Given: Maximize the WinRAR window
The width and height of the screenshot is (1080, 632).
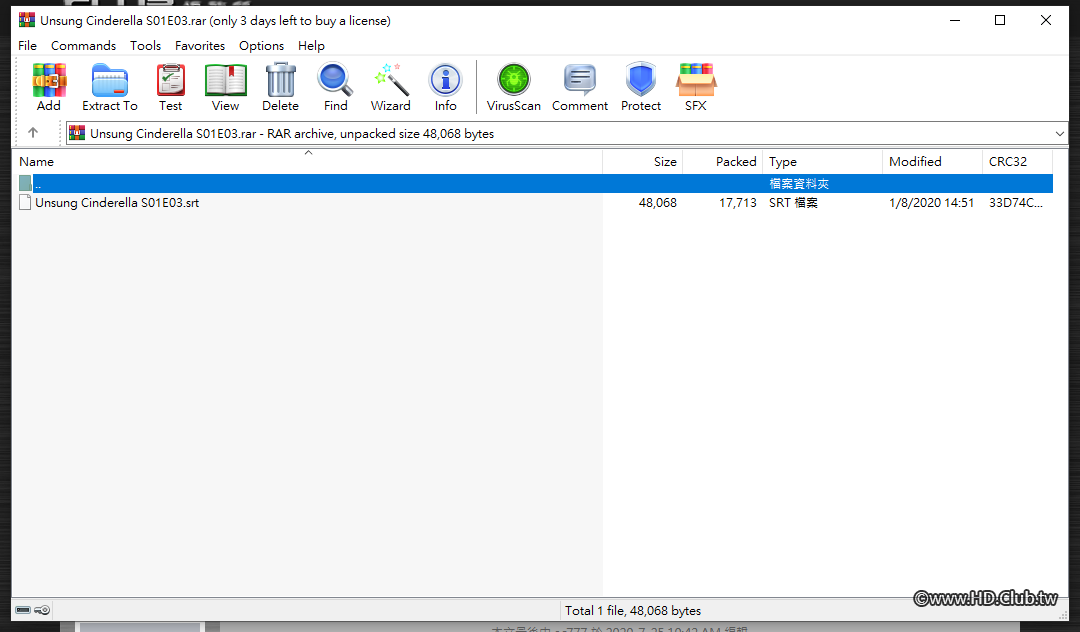Looking at the screenshot, I should point(1000,20).
